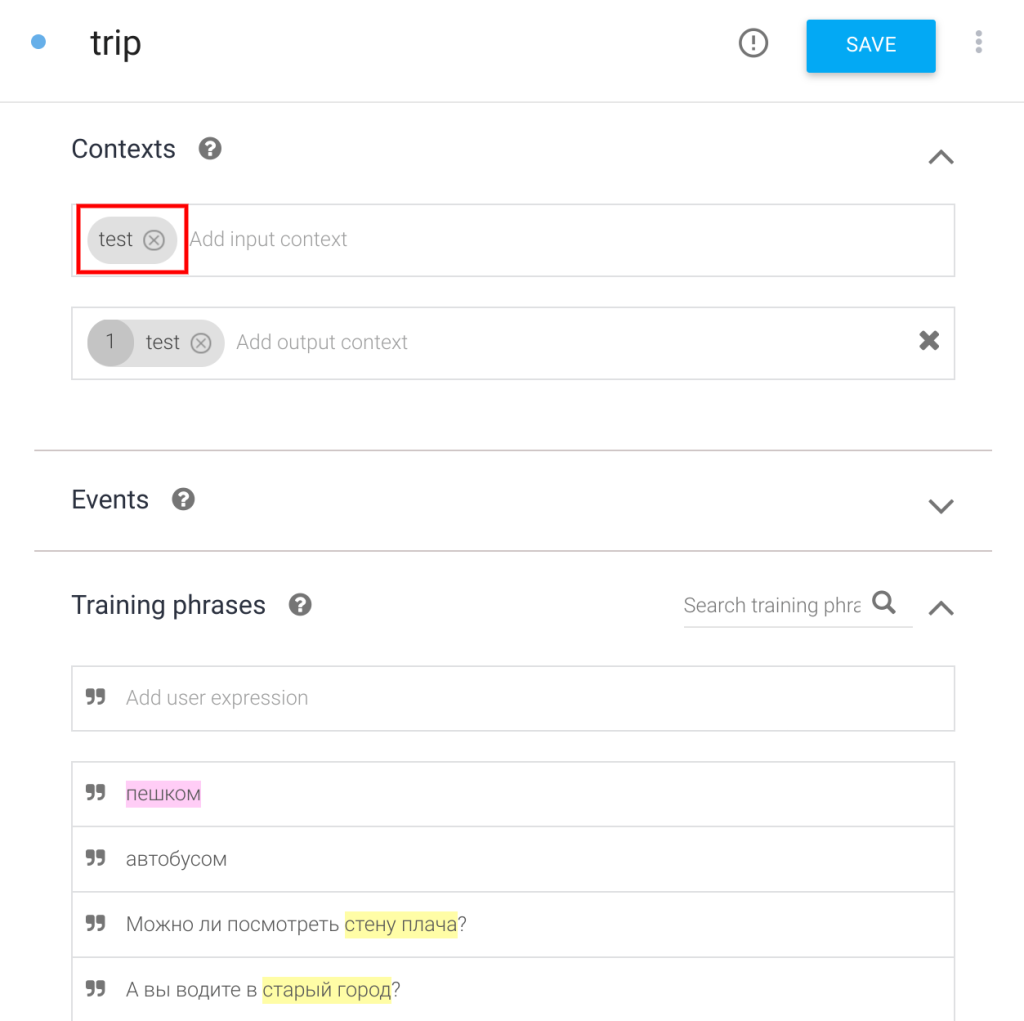This screenshot has width=1024, height=1021.
Task: Collapse the Contexts section
Action: point(941,157)
